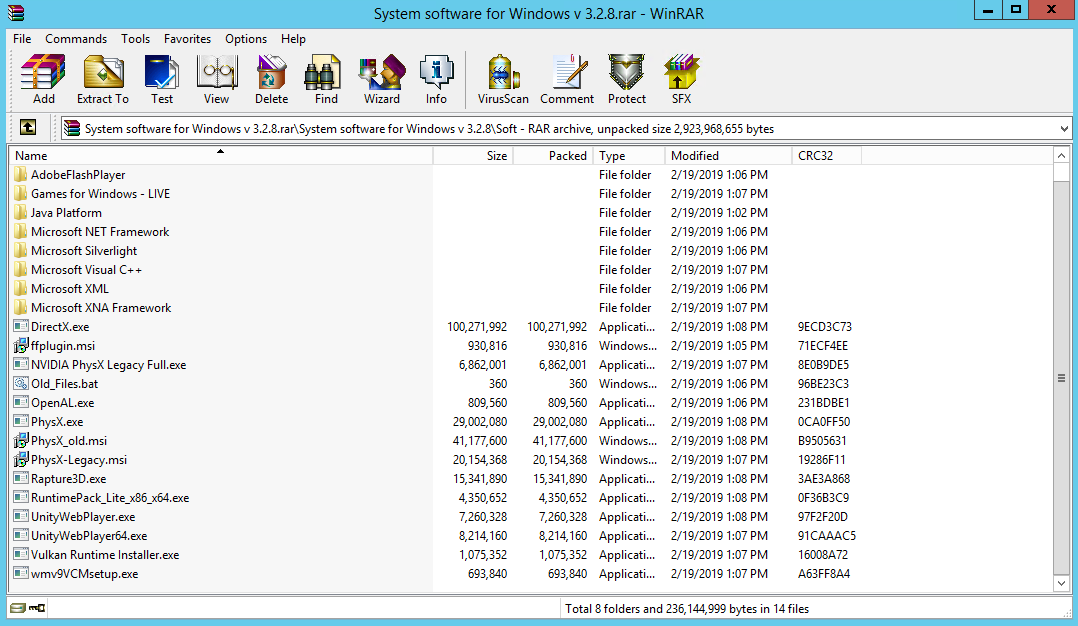Screen dimensions: 1078x626
Task: Select Microsoft Visual C++ folder
Action: [x=86, y=269]
